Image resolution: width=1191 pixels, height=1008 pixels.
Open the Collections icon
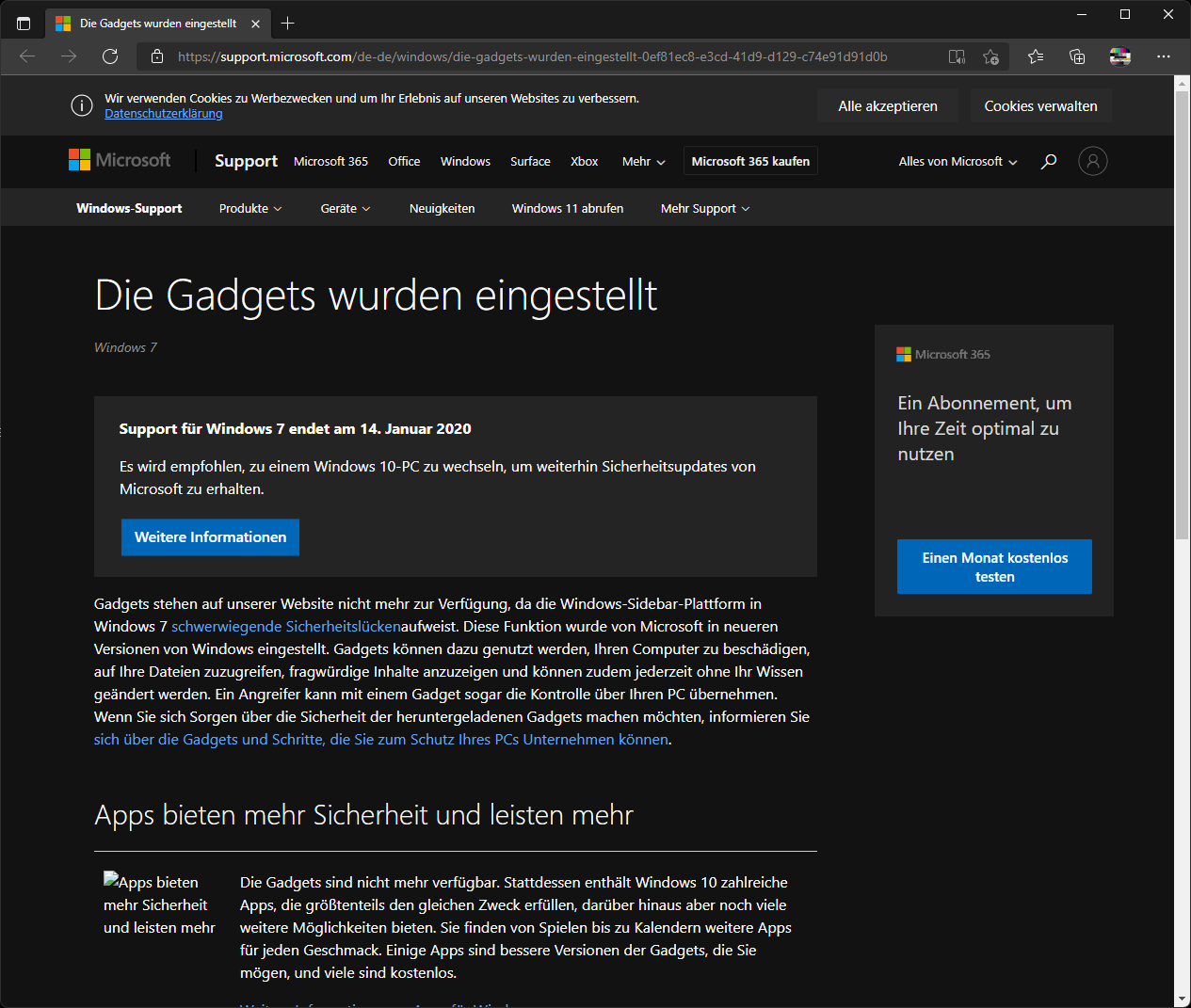point(1077,56)
